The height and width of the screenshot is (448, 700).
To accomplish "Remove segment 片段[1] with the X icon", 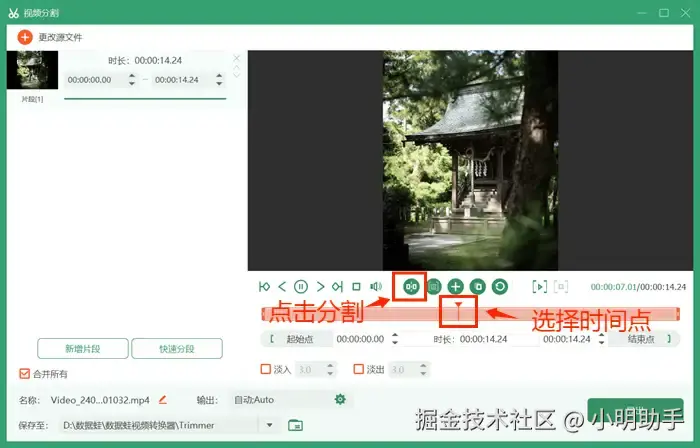I will [237, 58].
